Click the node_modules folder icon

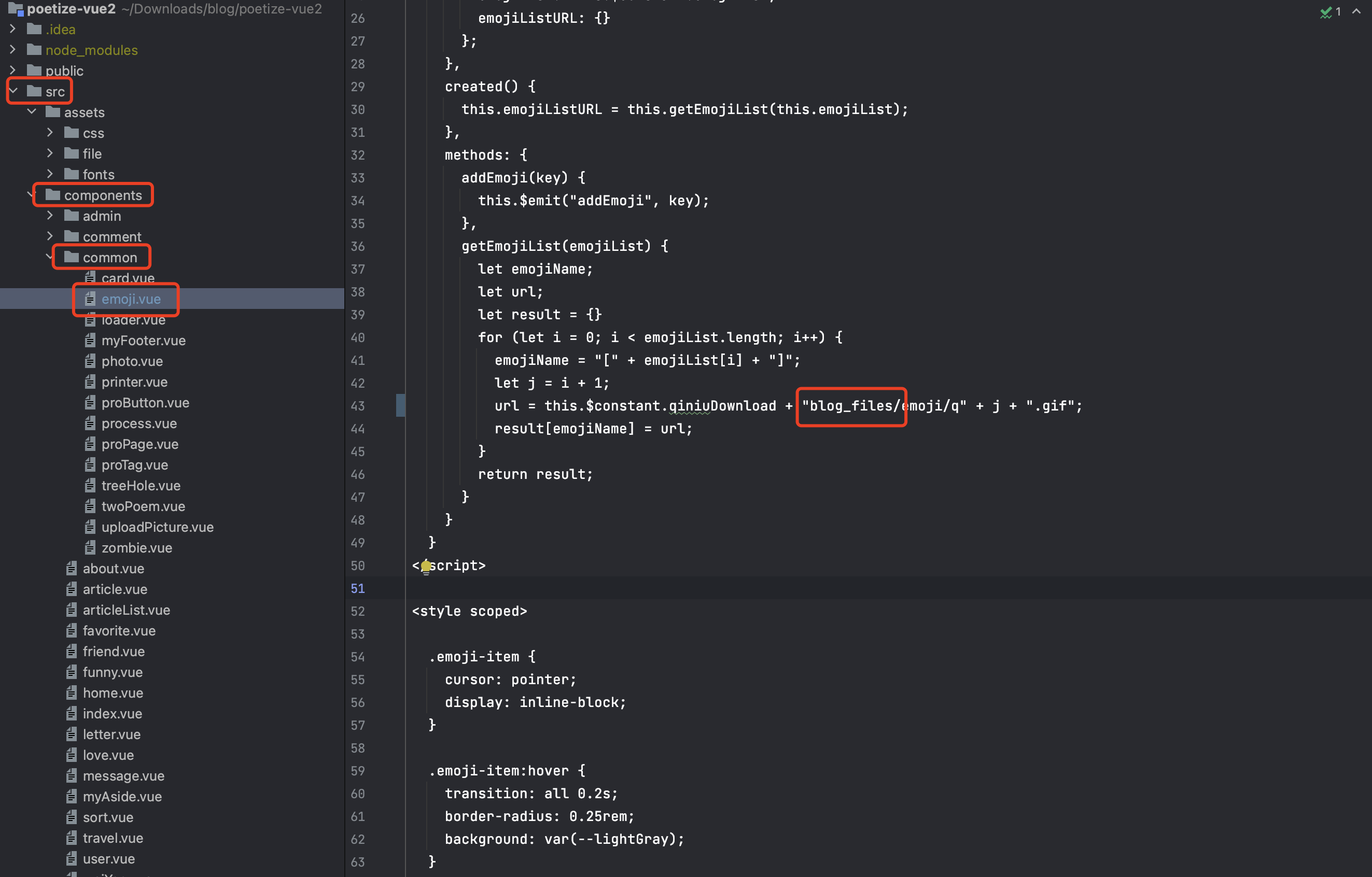click(34, 50)
